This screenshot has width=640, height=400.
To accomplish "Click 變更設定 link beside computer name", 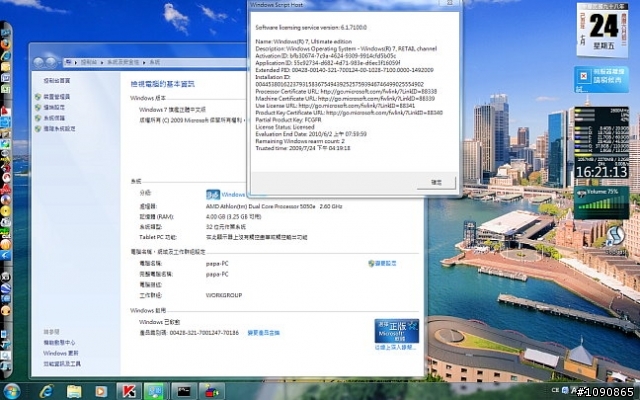I will [x=386, y=264].
